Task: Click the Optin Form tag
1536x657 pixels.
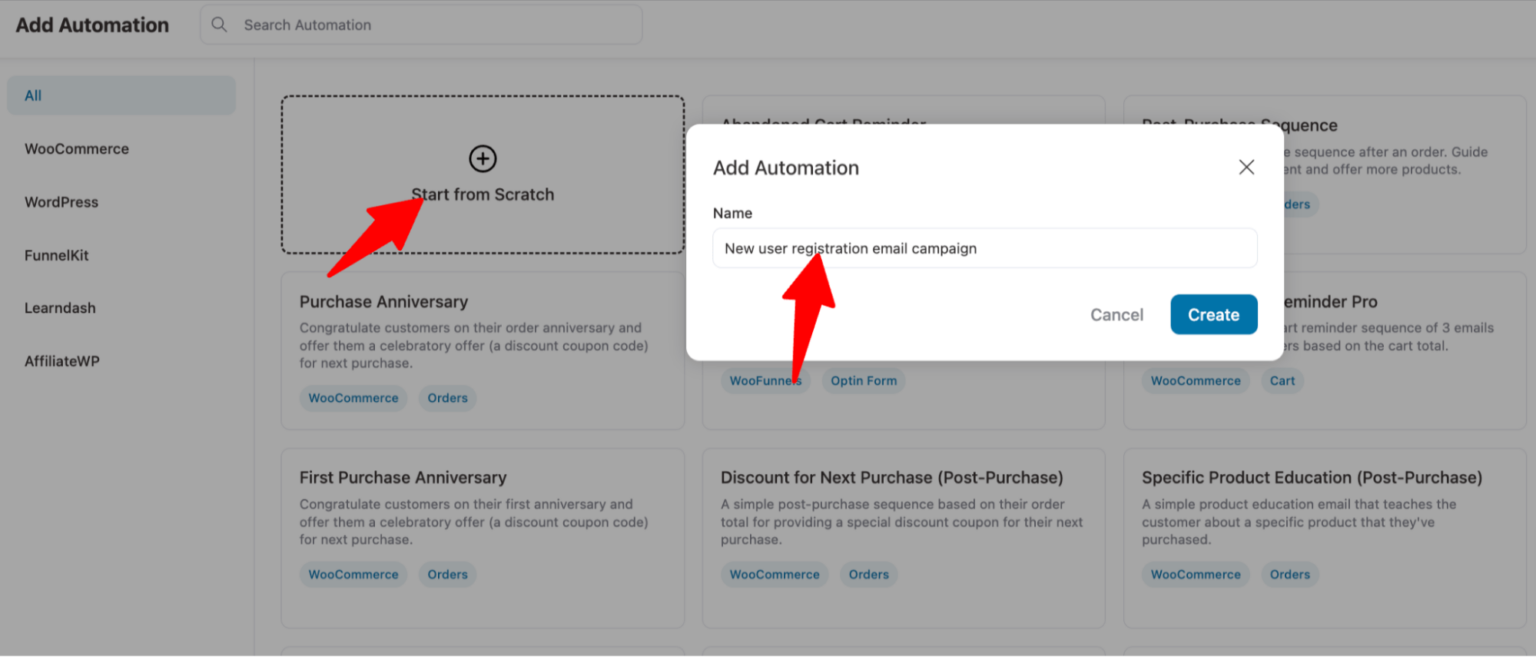Action: pyautogui.click(x=863, y=380)
